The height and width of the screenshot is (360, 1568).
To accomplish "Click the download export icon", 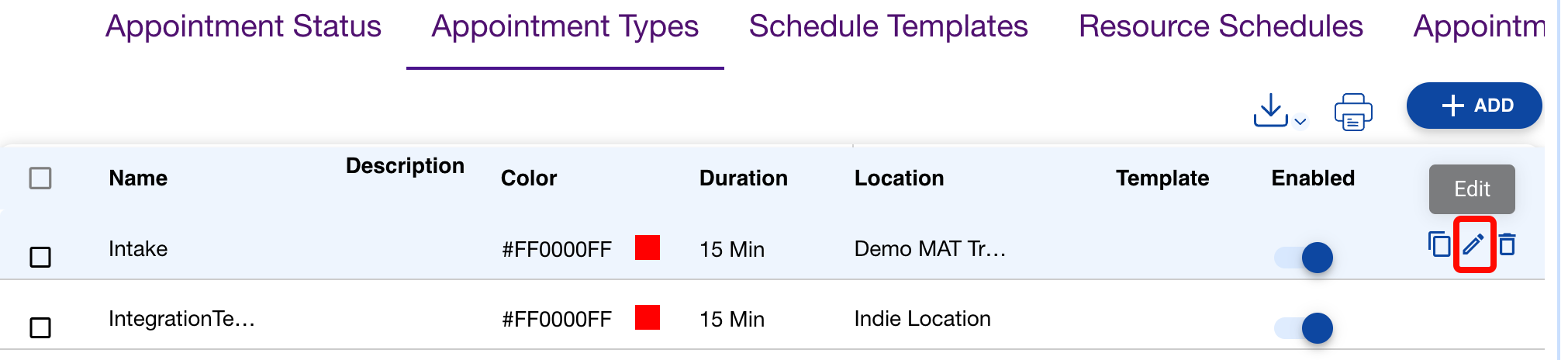I will (x=1270, y=110).
